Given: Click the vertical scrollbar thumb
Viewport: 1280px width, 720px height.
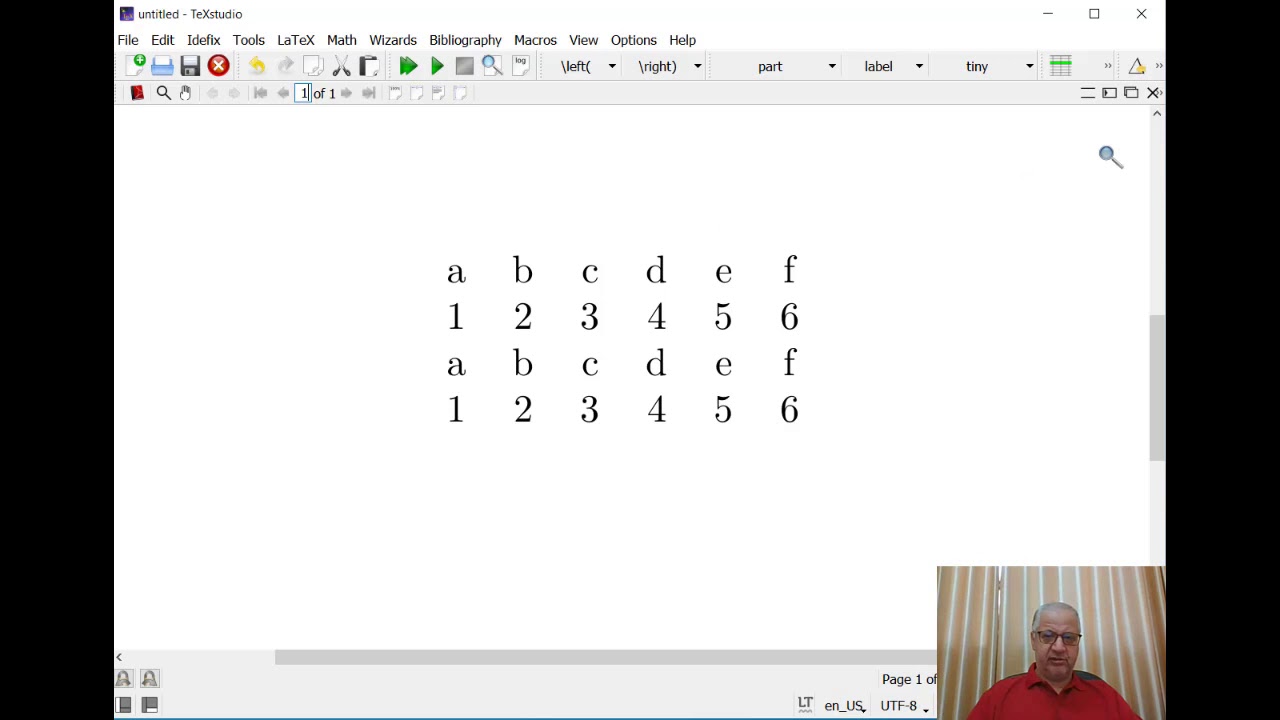Looking at the screenshot, I should (1157, 388).
